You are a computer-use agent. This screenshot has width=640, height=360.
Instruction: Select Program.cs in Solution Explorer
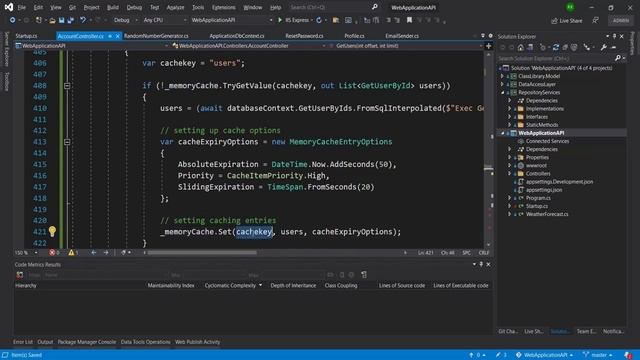click(538, 198)
